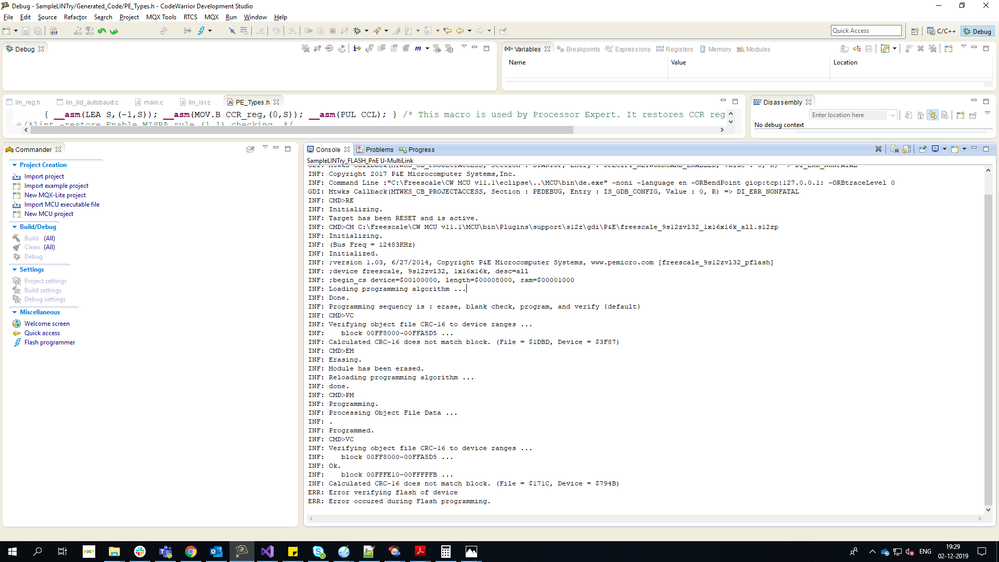This screenshot has height=562, width=999.
Task: Select the Memory tab
Action: point(715,49)
